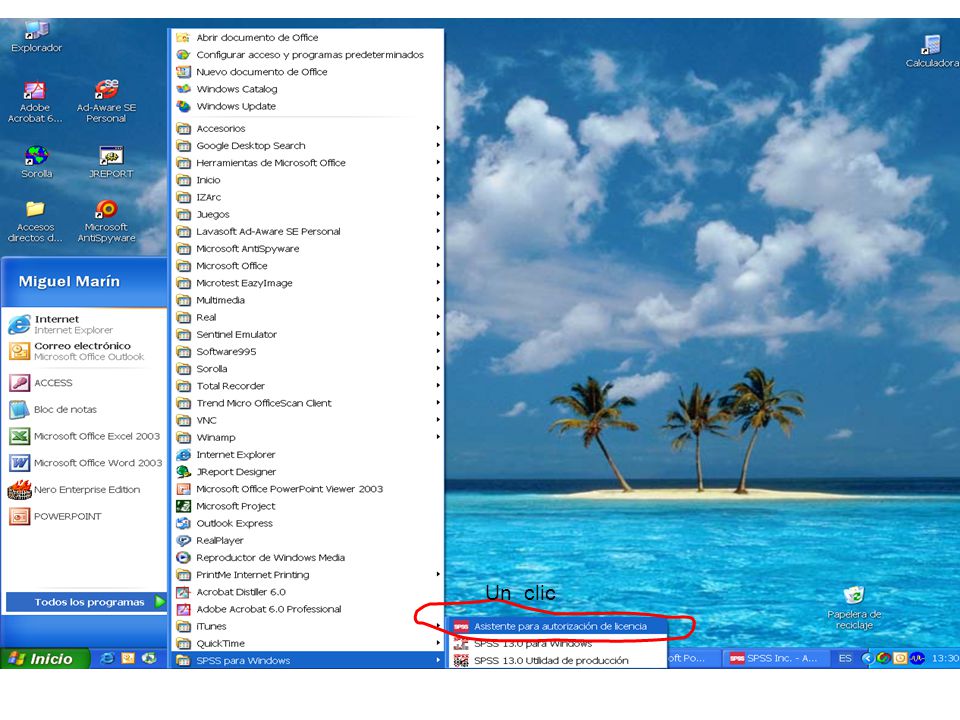The image size is (960, 720).
Task: Open Accesos directos desktop folder
Action: pyautogui.click(x=35, y=222)
